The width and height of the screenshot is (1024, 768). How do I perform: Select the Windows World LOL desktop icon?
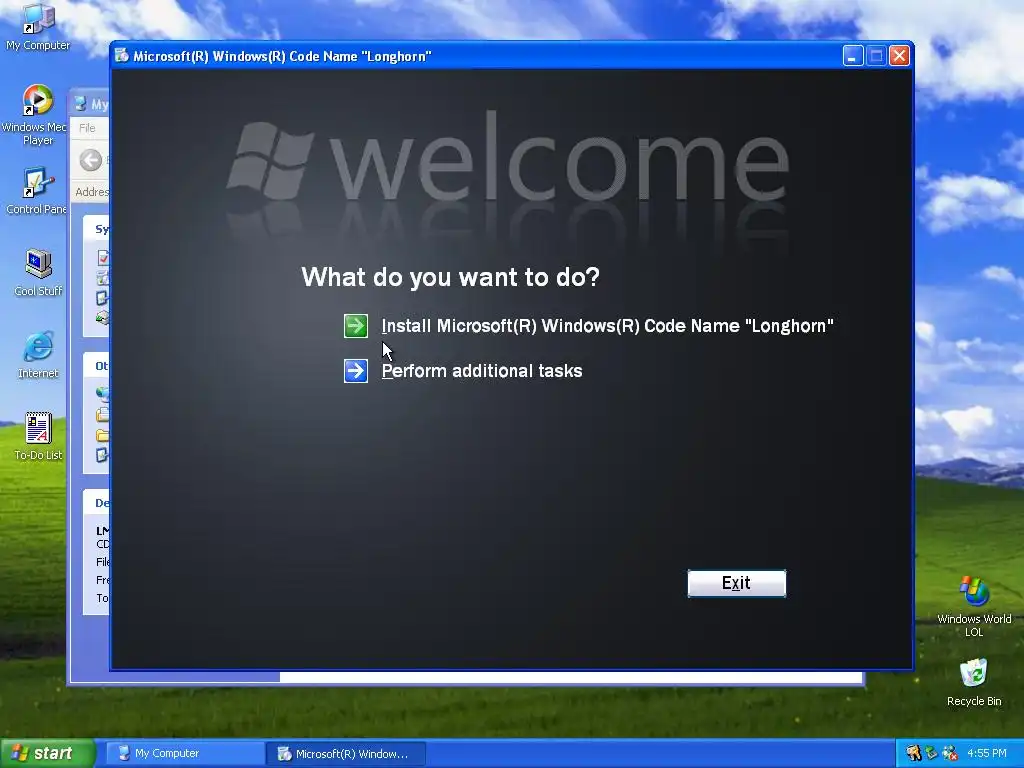pos(974,607)
